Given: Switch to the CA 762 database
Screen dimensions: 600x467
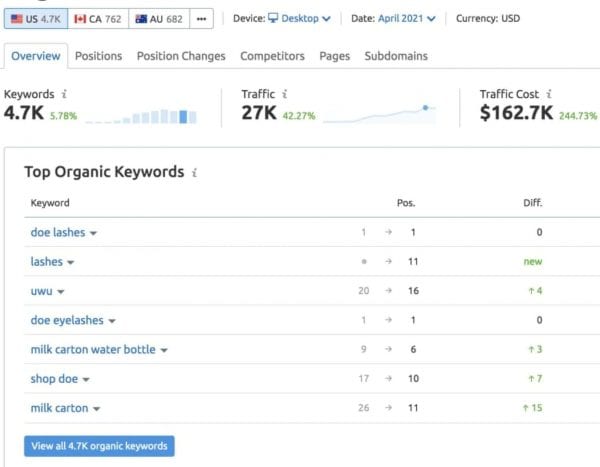Looking at the screenshot, I should tap(98, 19).
